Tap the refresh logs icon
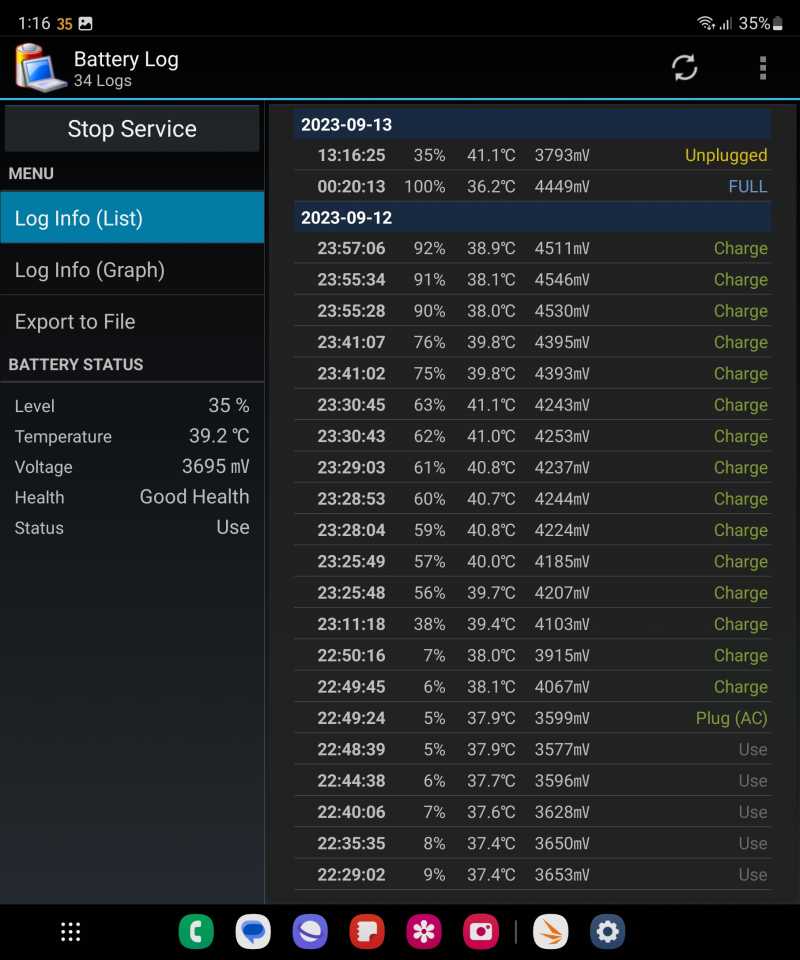 [684, 67]
